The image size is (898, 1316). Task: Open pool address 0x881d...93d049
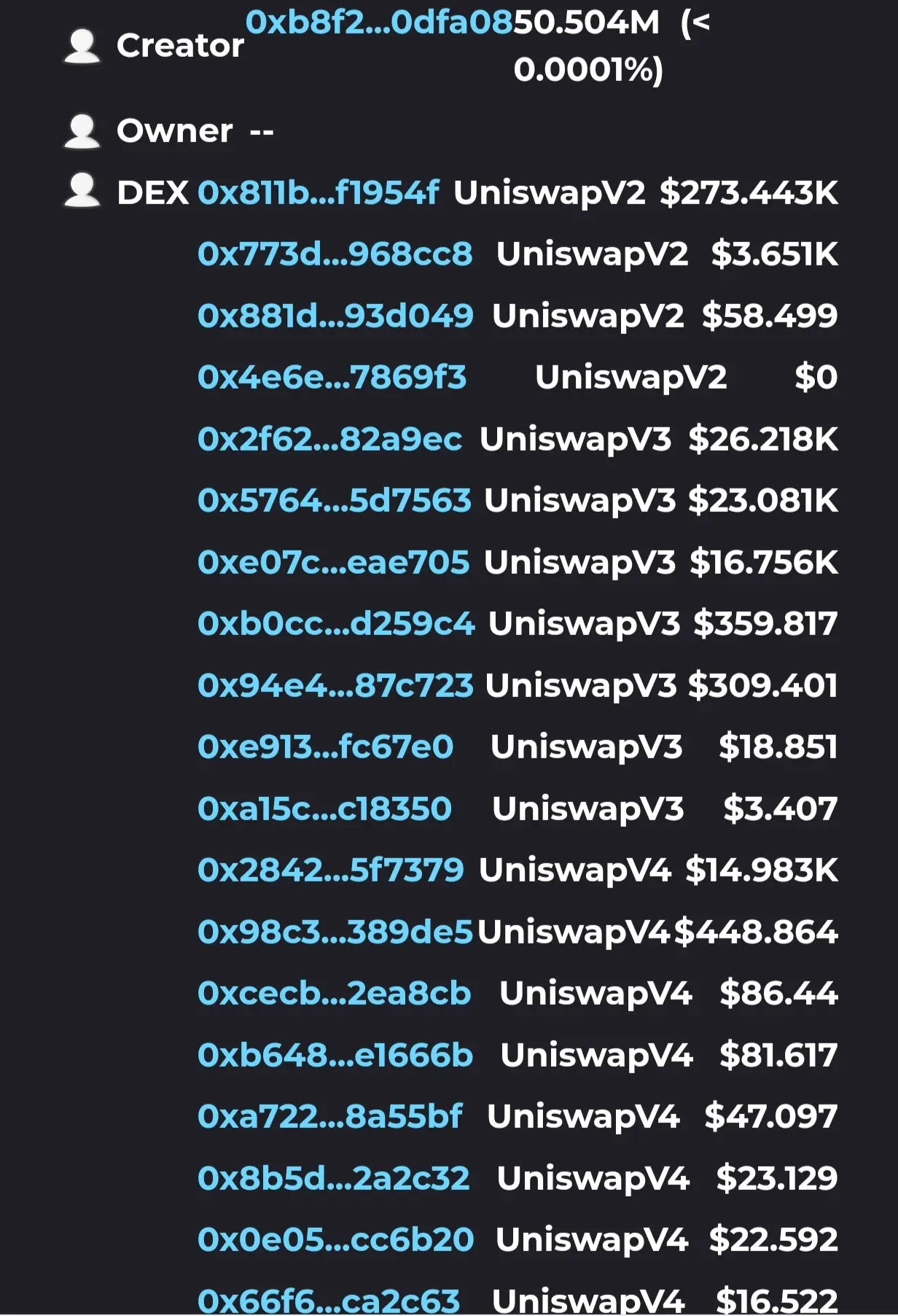pos(336,316)
